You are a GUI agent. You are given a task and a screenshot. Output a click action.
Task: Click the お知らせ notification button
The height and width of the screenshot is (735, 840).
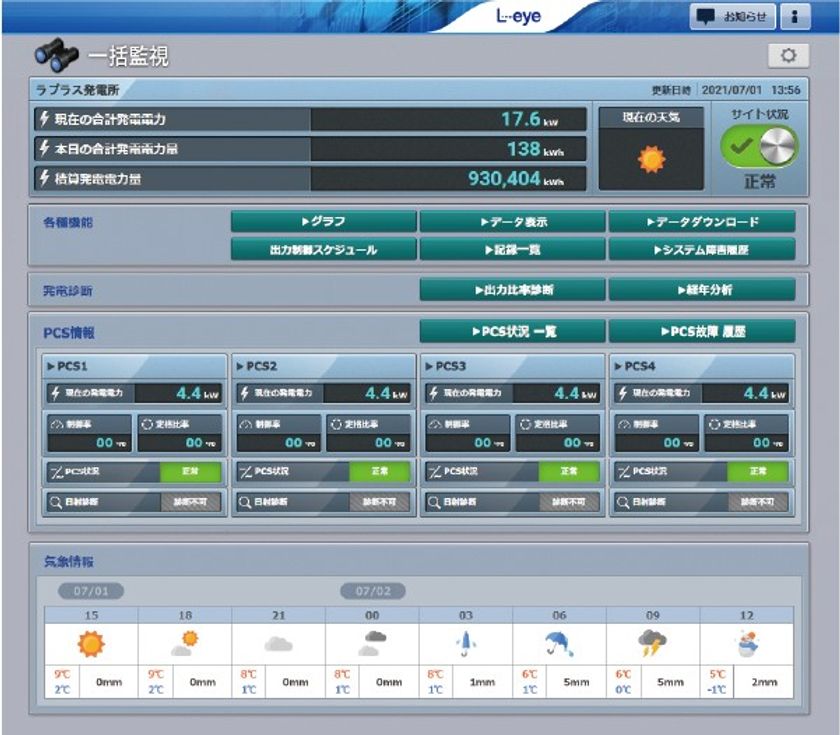point(731,17)
